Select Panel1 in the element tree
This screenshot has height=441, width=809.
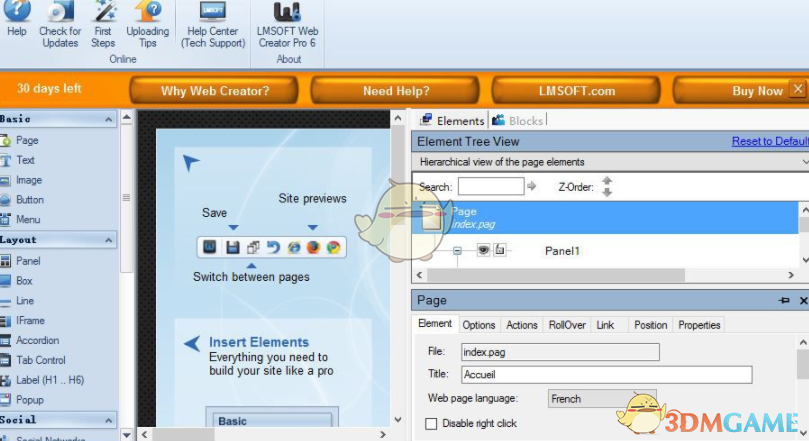tap(562, 251)
